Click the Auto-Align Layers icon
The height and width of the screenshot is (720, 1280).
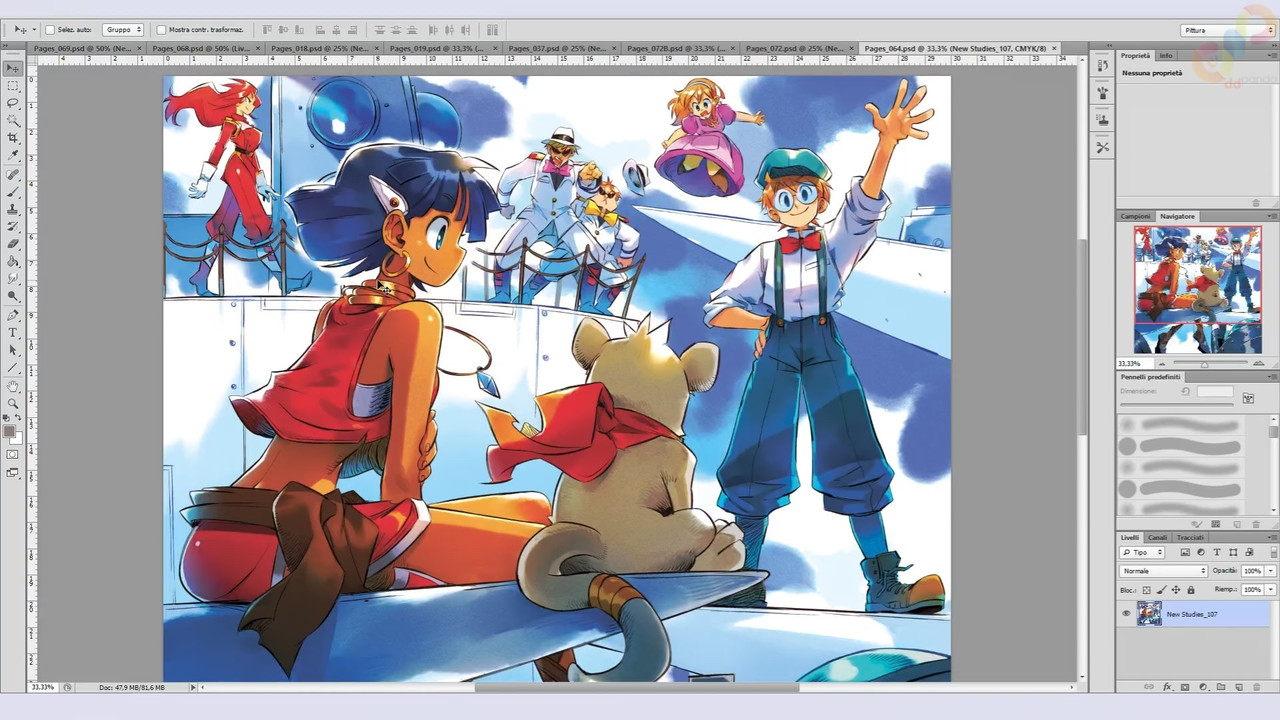(493, 30)
